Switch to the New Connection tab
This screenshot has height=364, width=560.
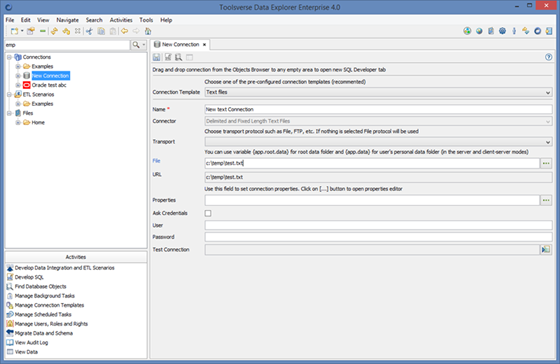pos(180,44)
